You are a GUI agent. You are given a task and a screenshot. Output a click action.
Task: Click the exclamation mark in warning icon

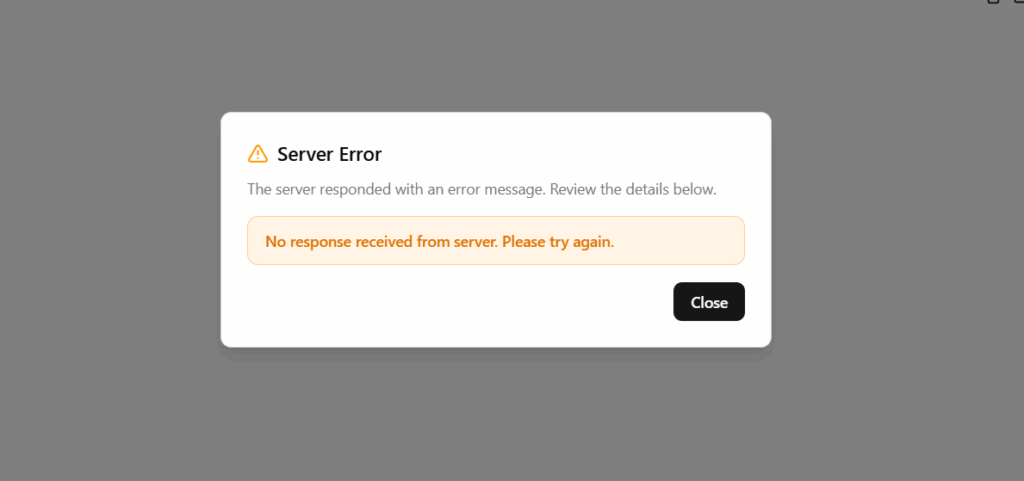257,155
